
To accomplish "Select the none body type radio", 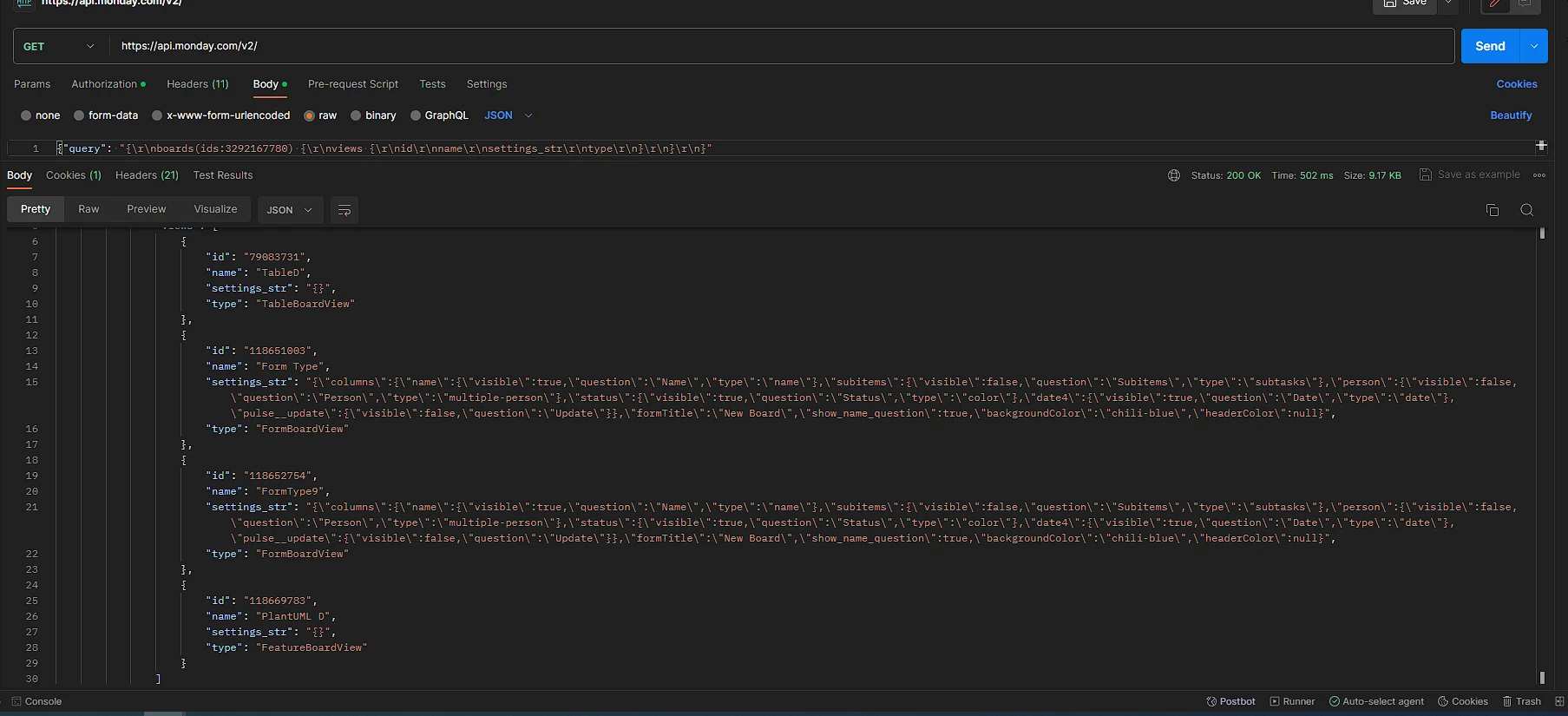I will [x=26, y=115].
